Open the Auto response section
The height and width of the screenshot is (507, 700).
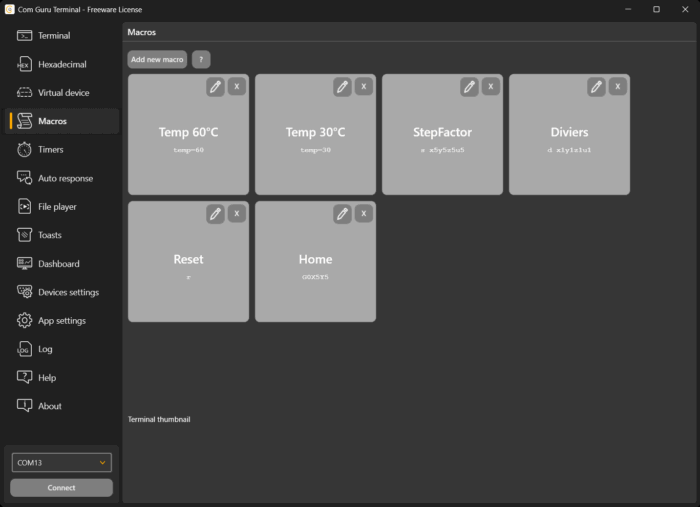click(x=64, y=178)
